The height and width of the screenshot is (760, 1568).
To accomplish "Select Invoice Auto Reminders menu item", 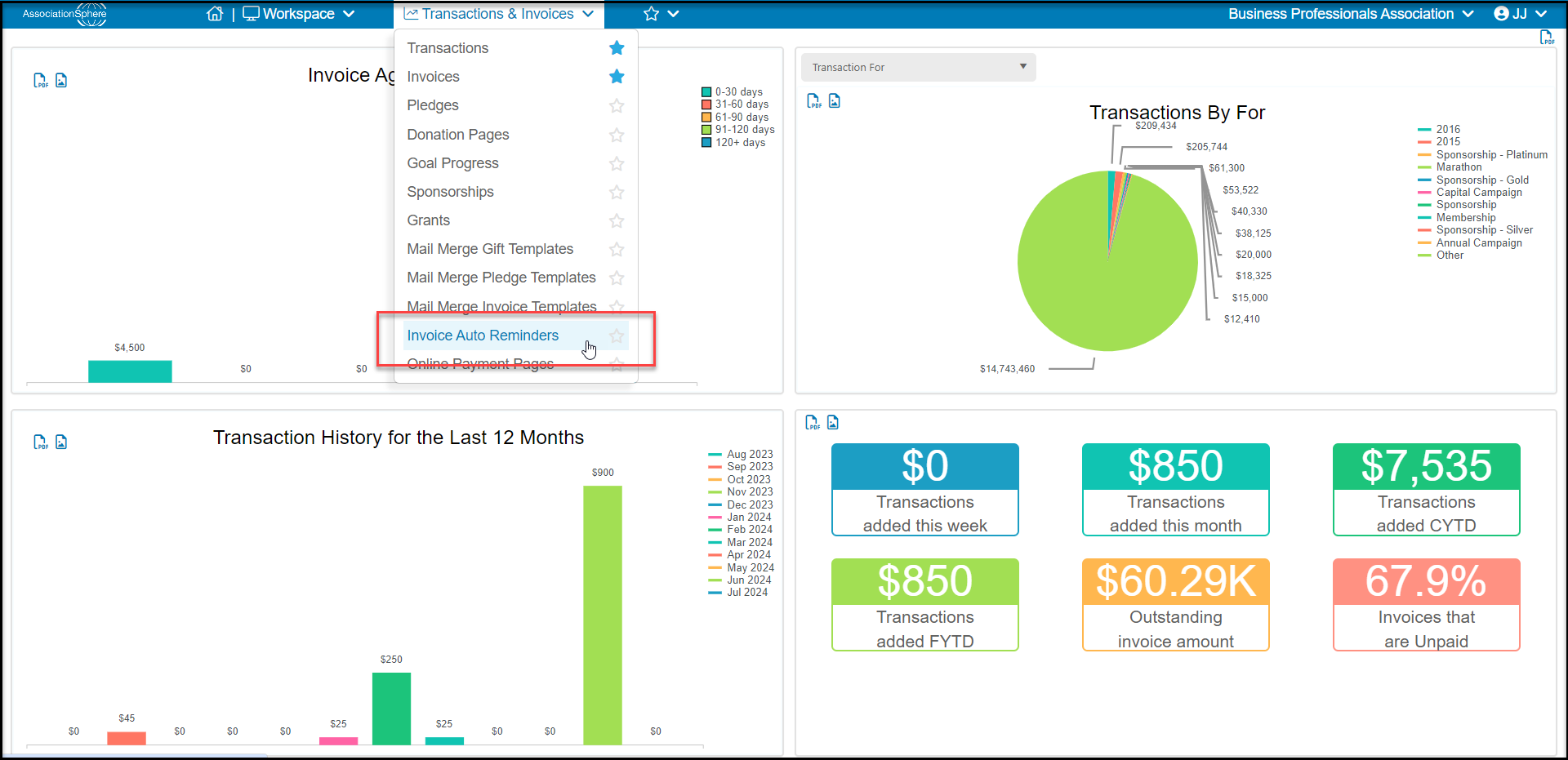I will click(x=483, y=336).
